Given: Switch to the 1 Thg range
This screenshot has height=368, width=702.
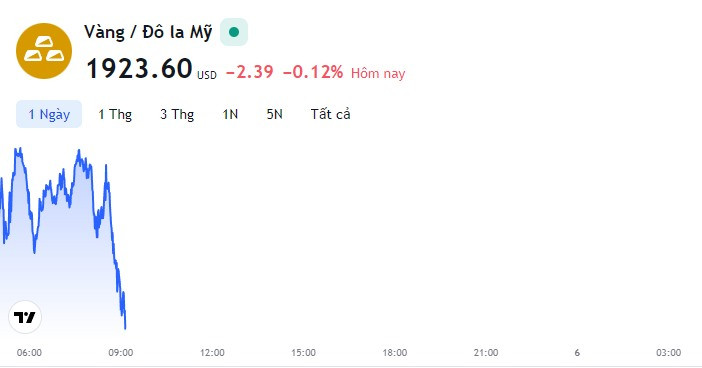Looking at the screenshot, I should point(115,114).
